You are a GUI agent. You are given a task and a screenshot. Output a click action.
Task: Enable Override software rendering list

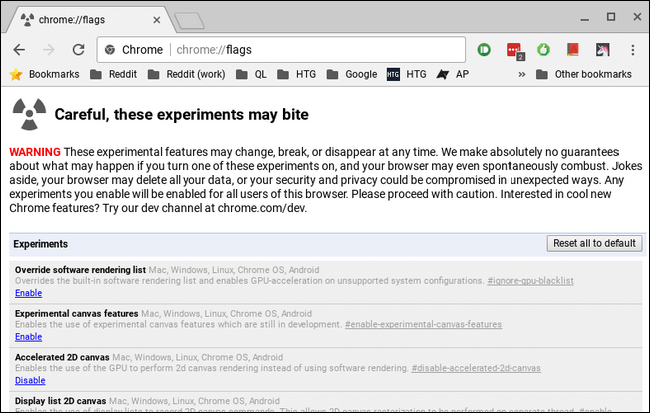tap(28, 293)
